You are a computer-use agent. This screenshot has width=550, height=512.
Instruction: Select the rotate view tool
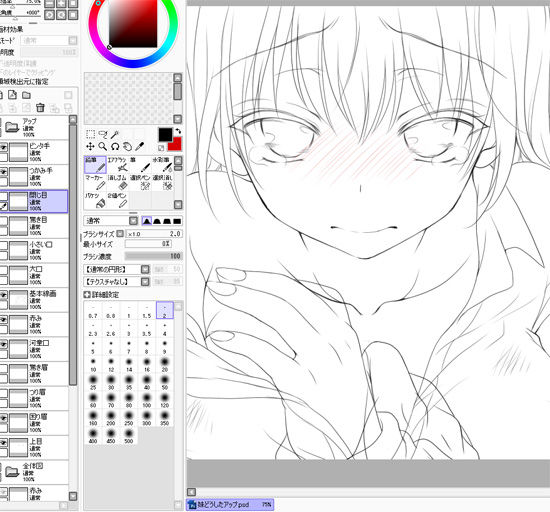point(115,146)
